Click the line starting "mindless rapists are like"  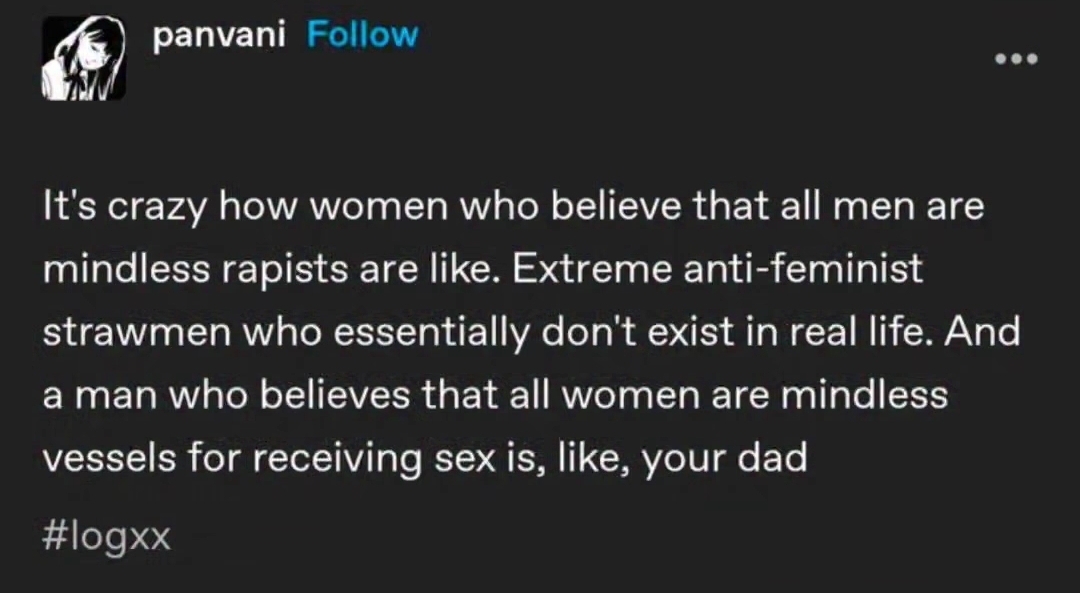[x=482, y=269]
